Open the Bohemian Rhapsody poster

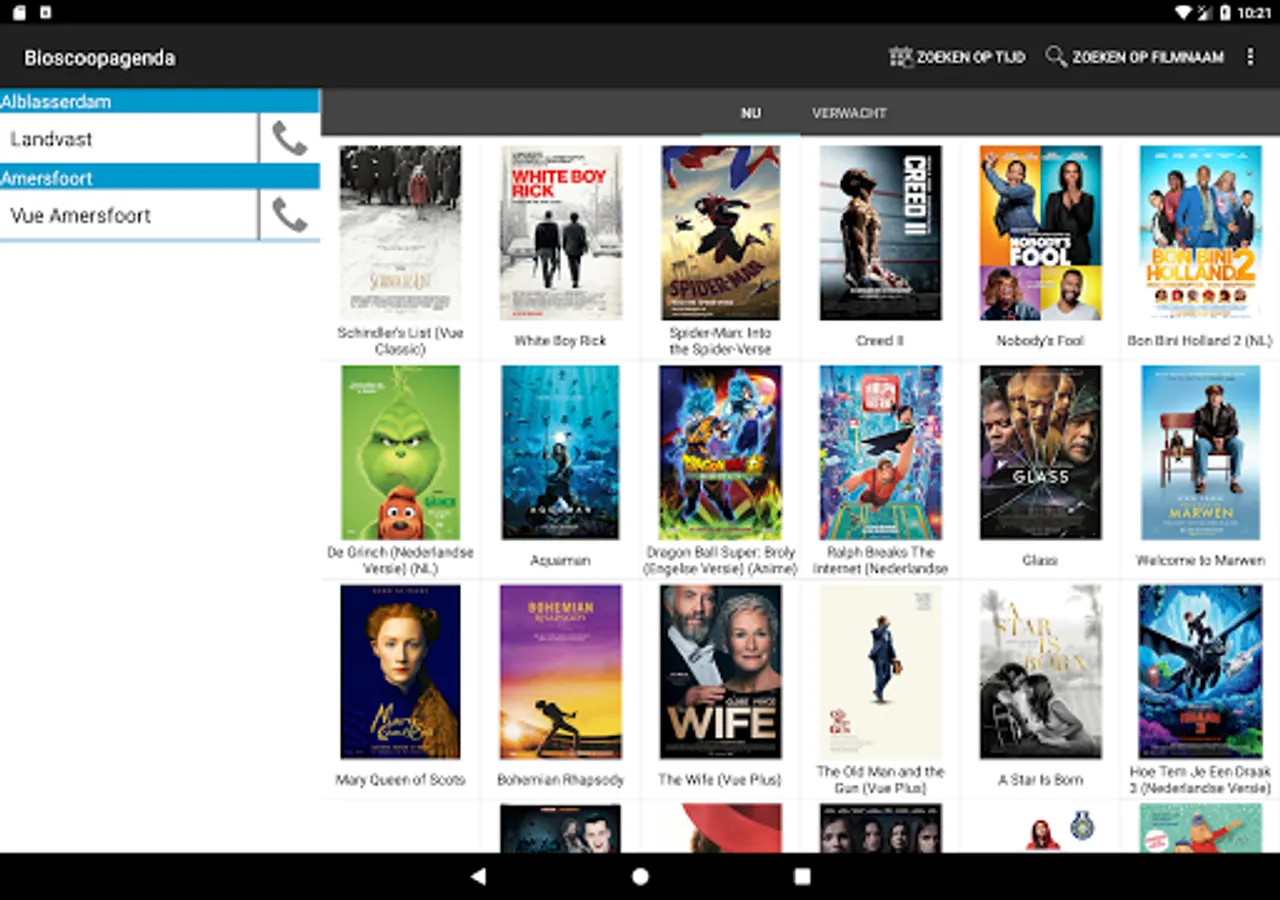tap(561, 672)
